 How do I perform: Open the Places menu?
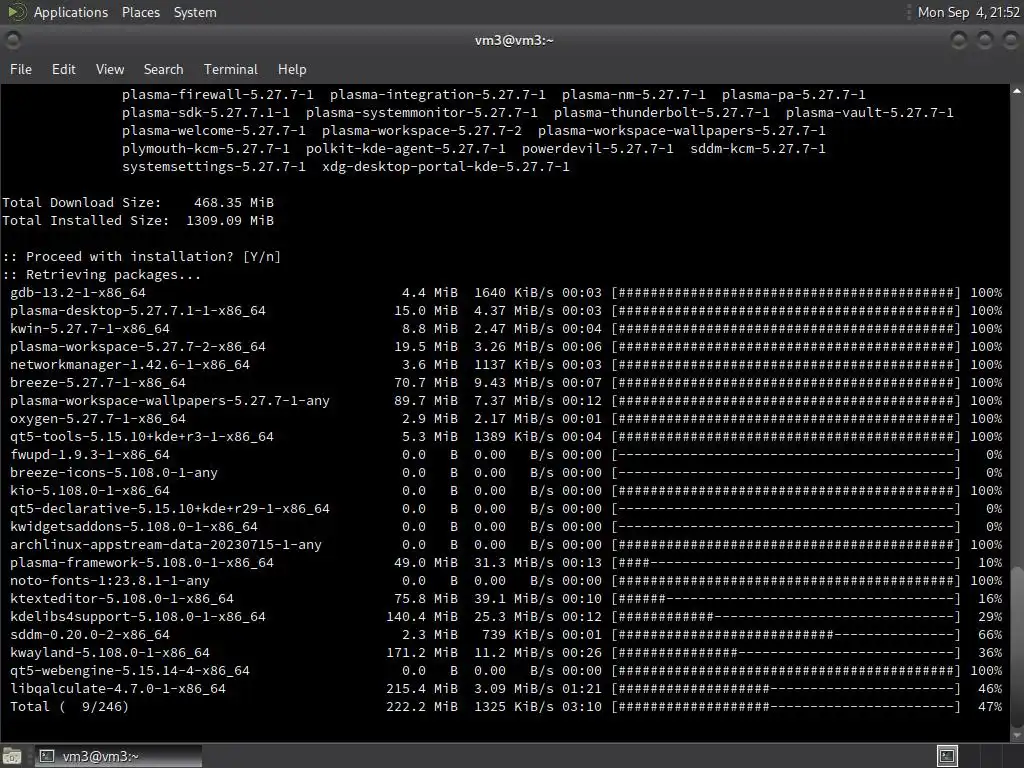point(140,12)
